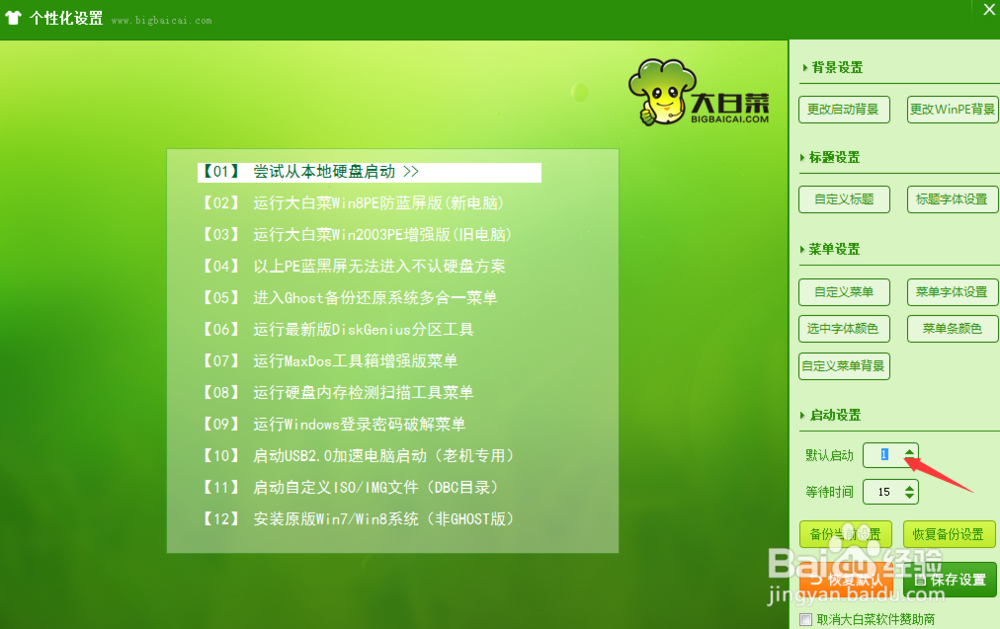The image size is (1000, 629).
Task: Click the hat icon on the title bar
Action: click(x=11, y=14)
